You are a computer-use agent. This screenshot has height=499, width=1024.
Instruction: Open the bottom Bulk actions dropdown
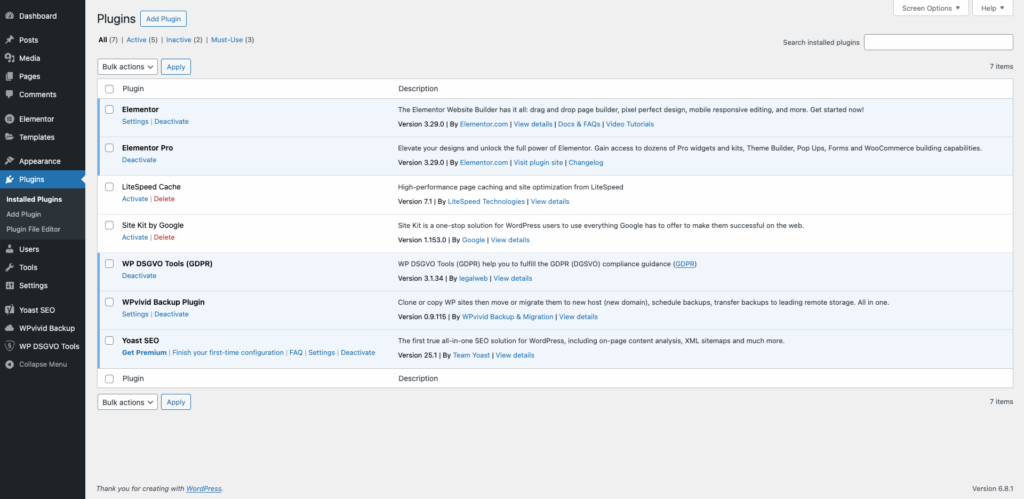click(127, 402)
